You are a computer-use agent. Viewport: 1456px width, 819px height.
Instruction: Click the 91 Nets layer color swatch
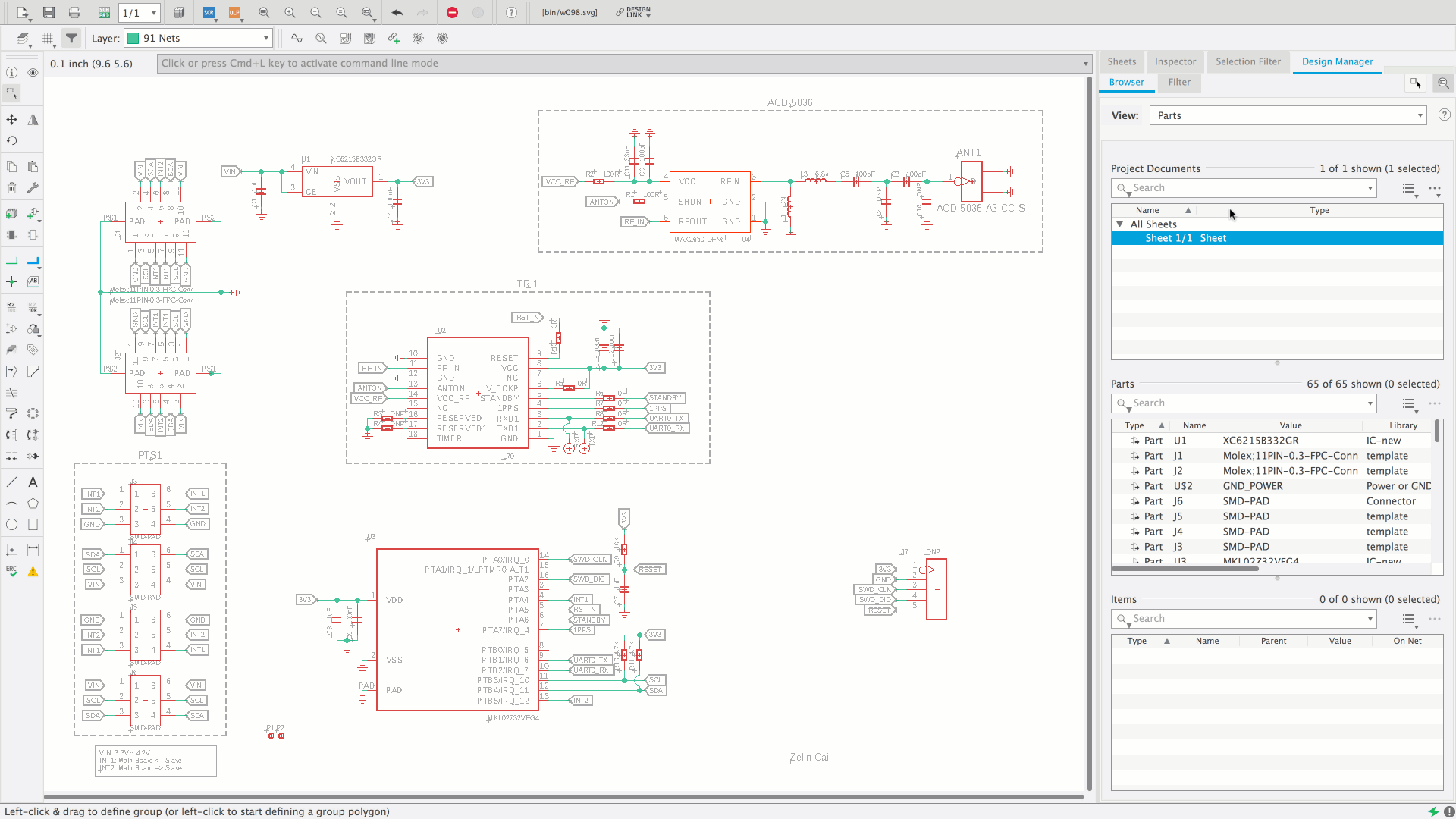click(x=133, y=38)
